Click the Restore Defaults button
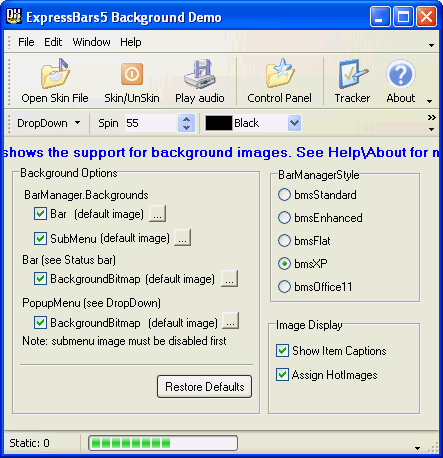Image resolution: width=443 pixels, height=458 pixels. click(x=204, y=387)
